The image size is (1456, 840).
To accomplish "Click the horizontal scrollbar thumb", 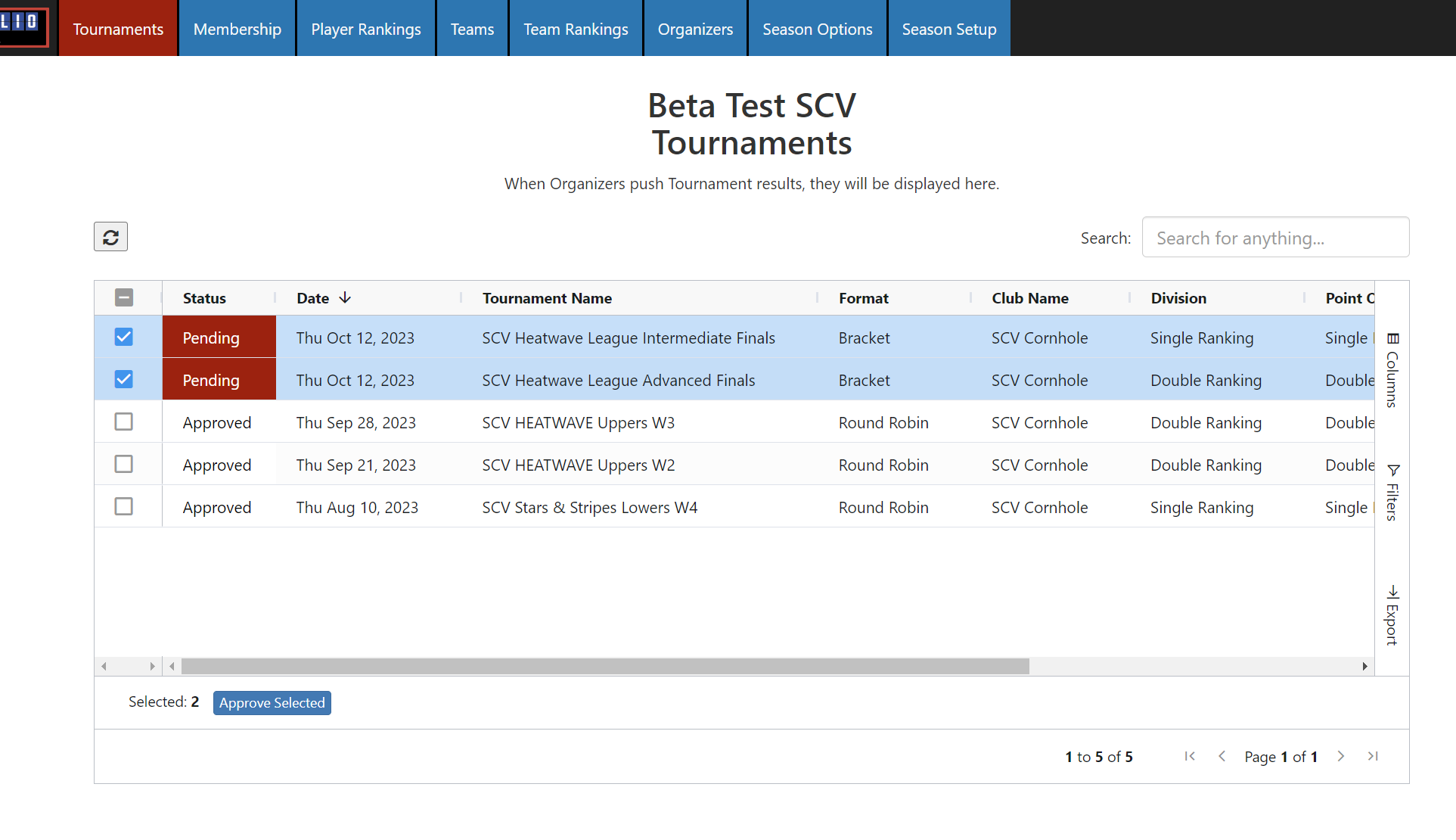I will [x=605, y=666].
